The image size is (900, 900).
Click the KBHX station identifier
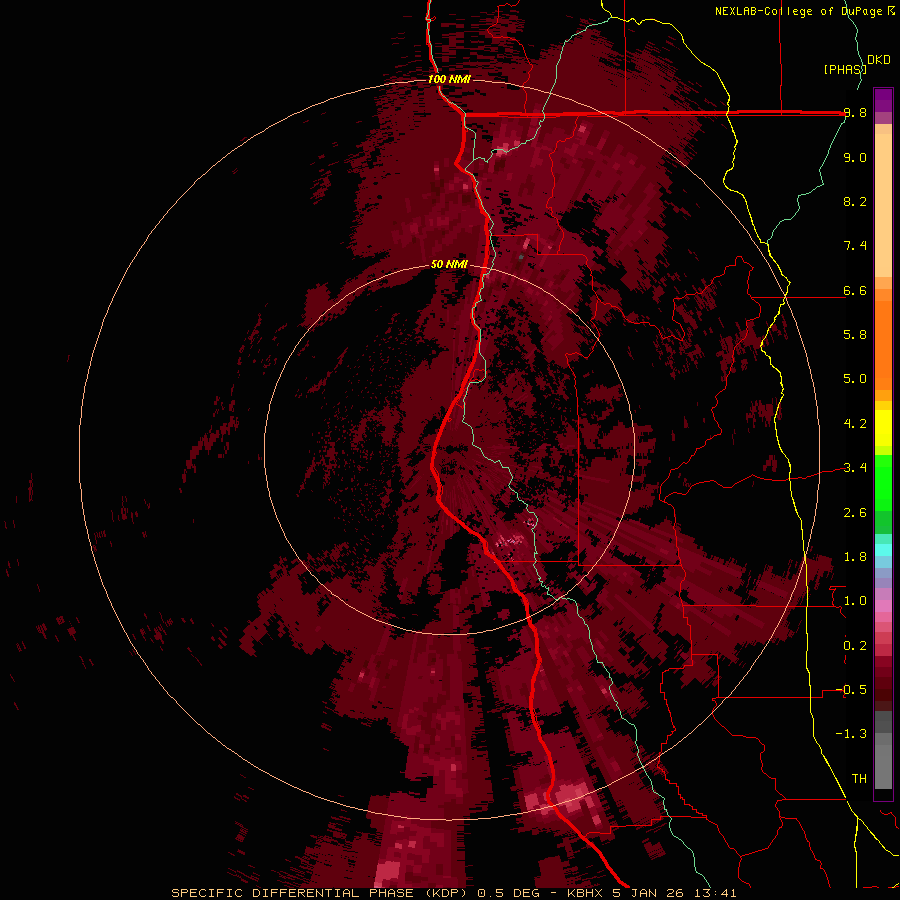[x=585, y=893]
